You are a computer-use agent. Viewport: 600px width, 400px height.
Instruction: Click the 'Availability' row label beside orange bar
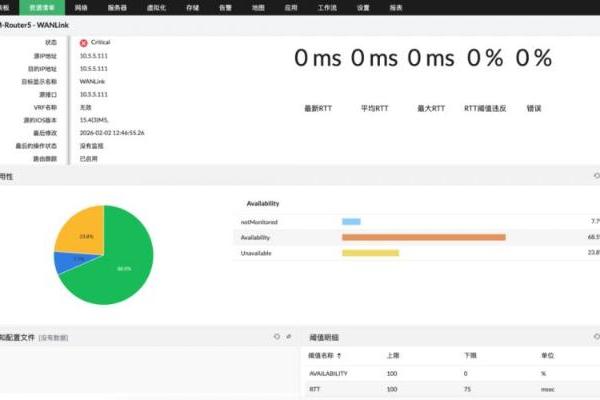(x=255, y=237)
